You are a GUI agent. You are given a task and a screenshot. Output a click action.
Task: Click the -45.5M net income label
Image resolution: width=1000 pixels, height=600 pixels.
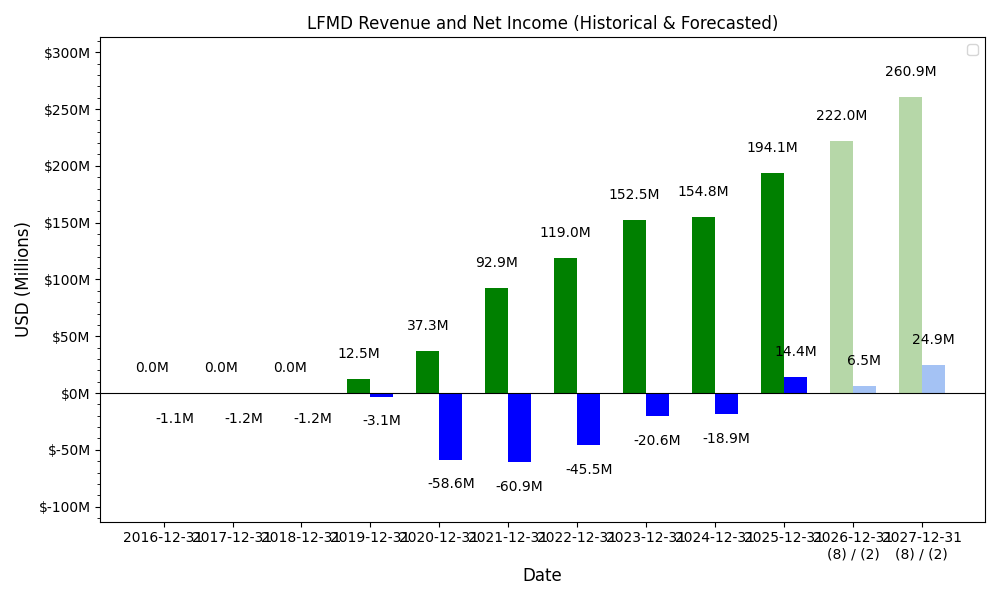[589, 469]
